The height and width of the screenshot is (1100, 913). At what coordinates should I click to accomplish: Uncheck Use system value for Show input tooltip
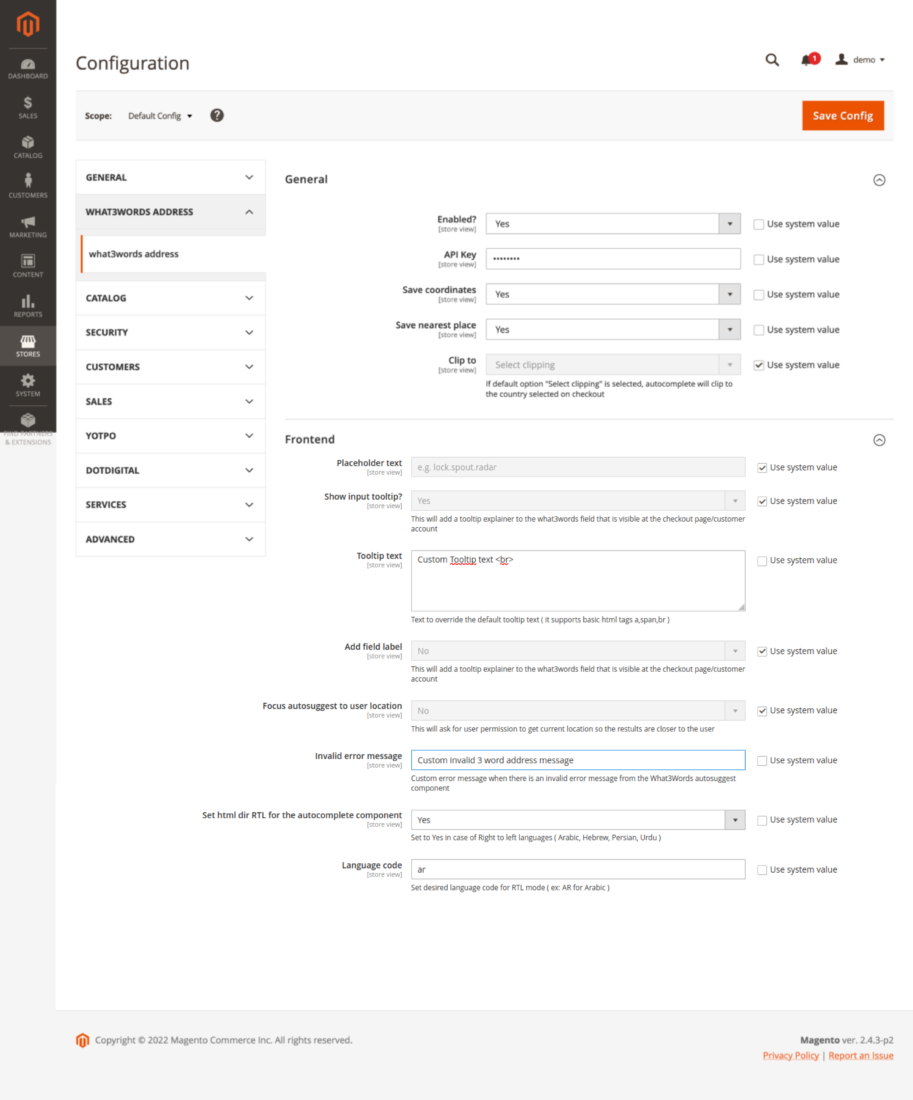pyautogui.click(x=762, y=502)
